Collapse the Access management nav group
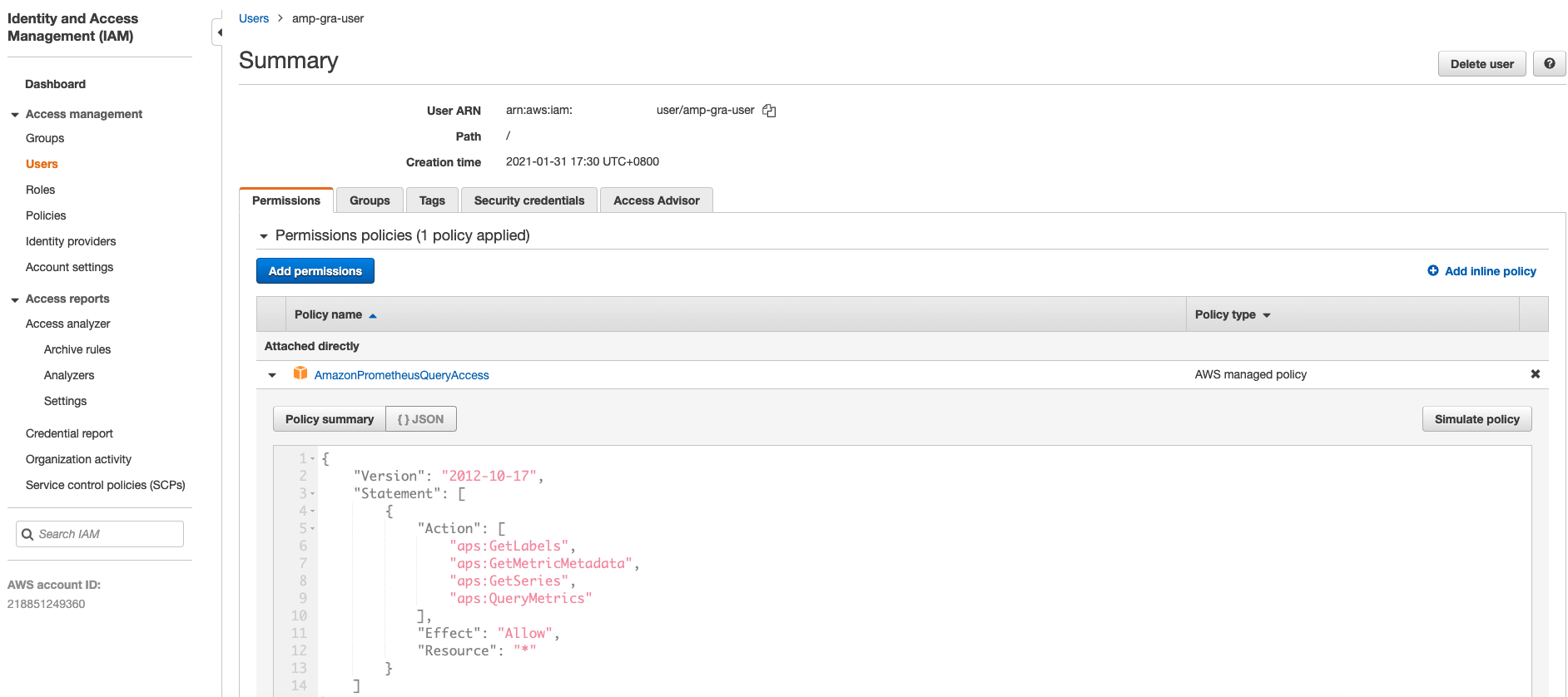This screenshot has height=697, width=1568. [x=15, y=115]
